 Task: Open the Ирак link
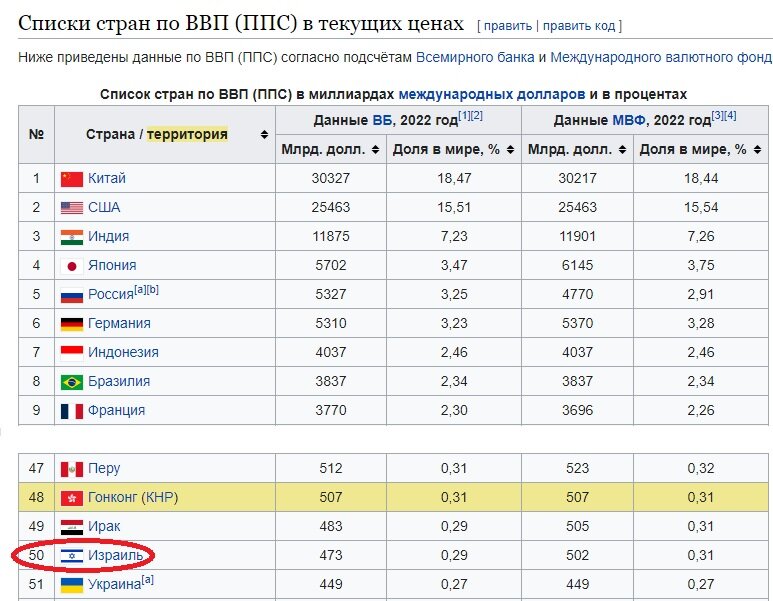click(104, 527)
